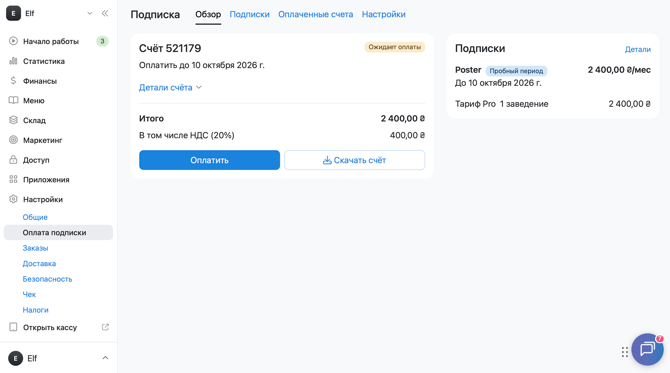Click the Приложения grid icon

click(13, 179)
